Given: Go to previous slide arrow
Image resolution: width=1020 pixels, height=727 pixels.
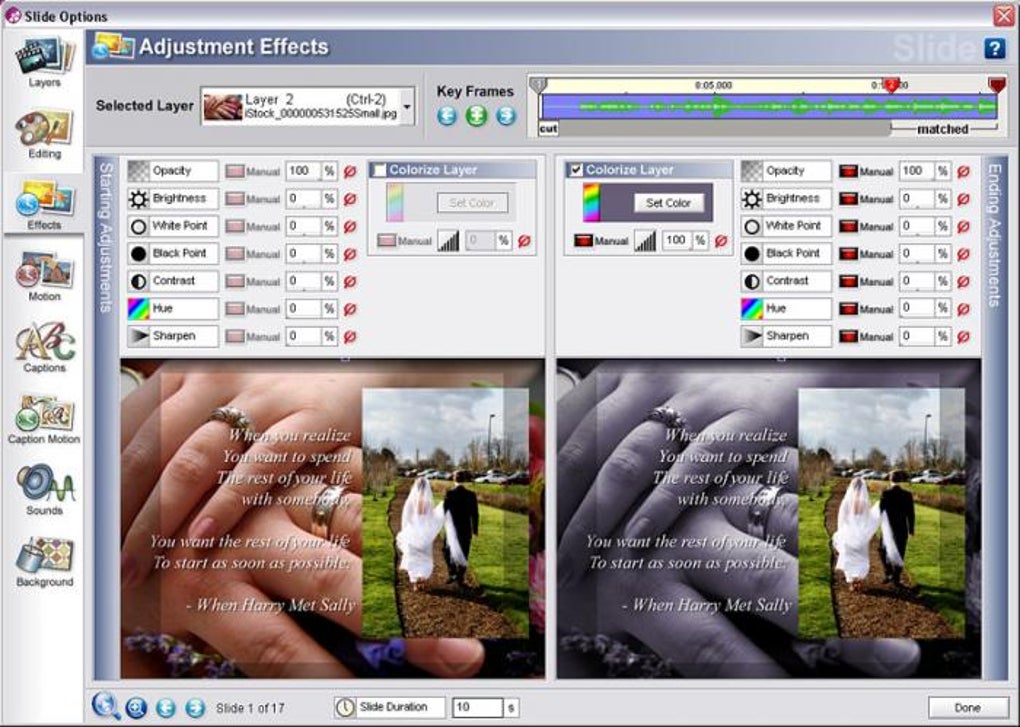Looking at the screenshot, I should (165, 707).
